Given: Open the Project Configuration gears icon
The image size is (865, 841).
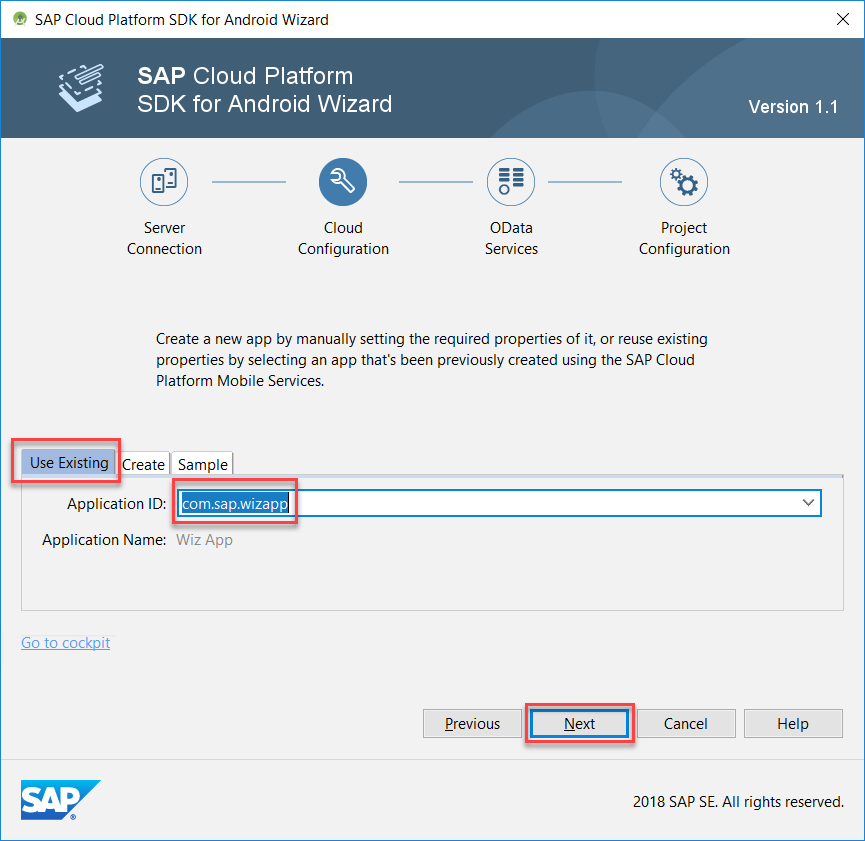Looking at the screenshot, I should point(684,182).
